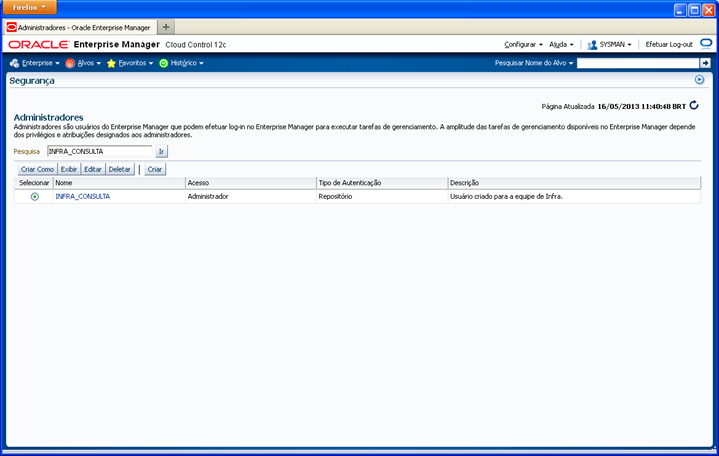Open the Alvos targets menu
Image resolution: width=719 pixels, height=456 pixels.
tap(89, 63)
